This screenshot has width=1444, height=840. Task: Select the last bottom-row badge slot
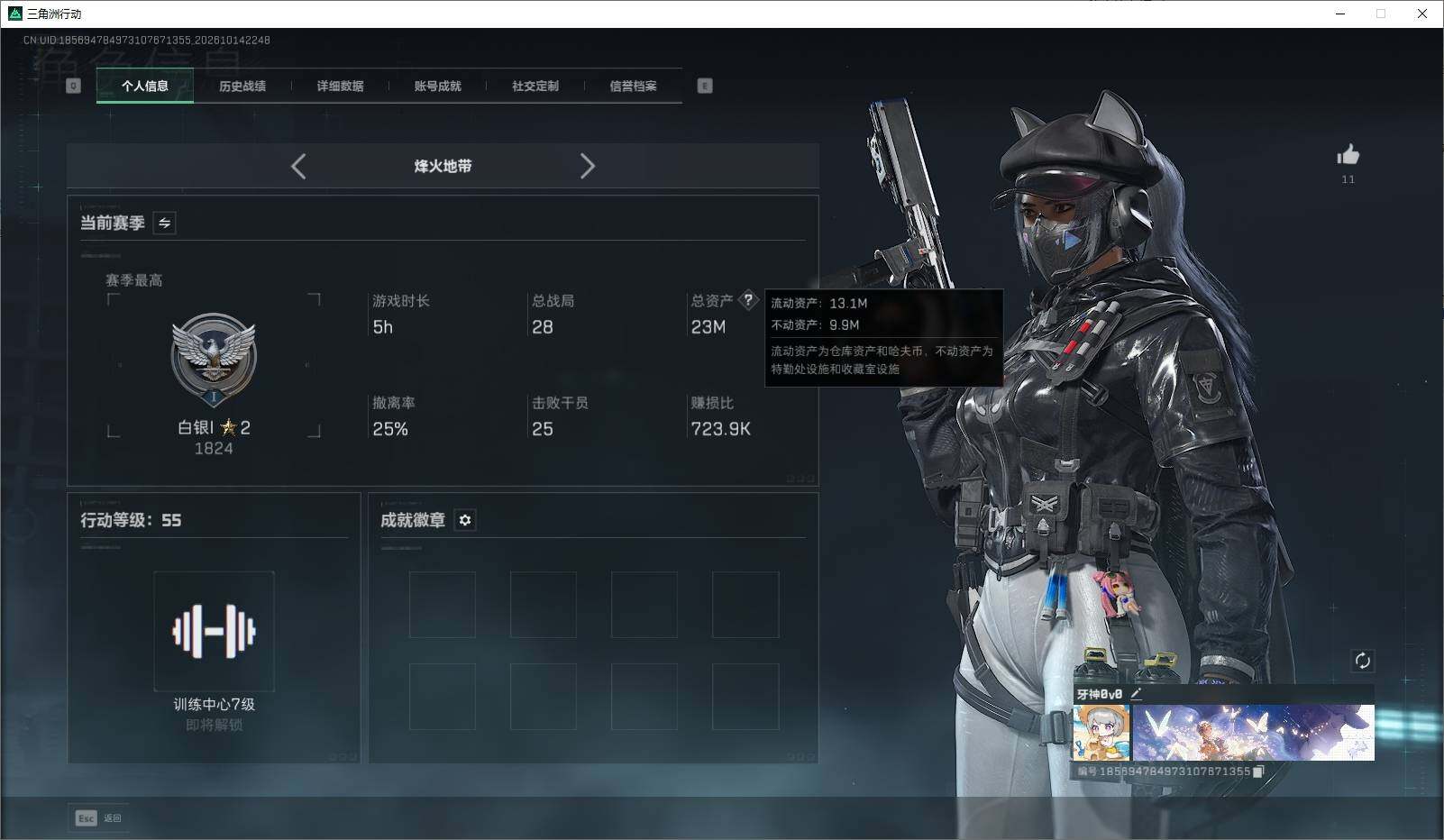pyautogui.click(x=745, y=697)
